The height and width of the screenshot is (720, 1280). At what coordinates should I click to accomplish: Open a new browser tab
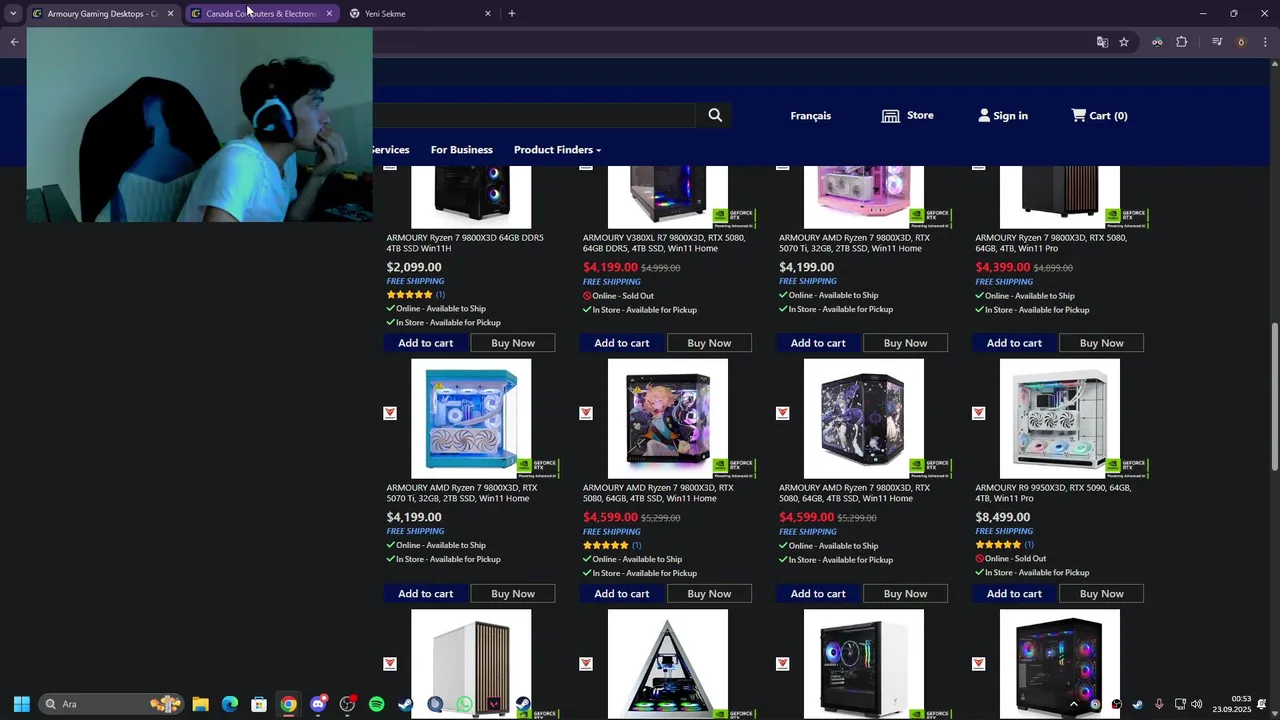(x=512, y=14)
